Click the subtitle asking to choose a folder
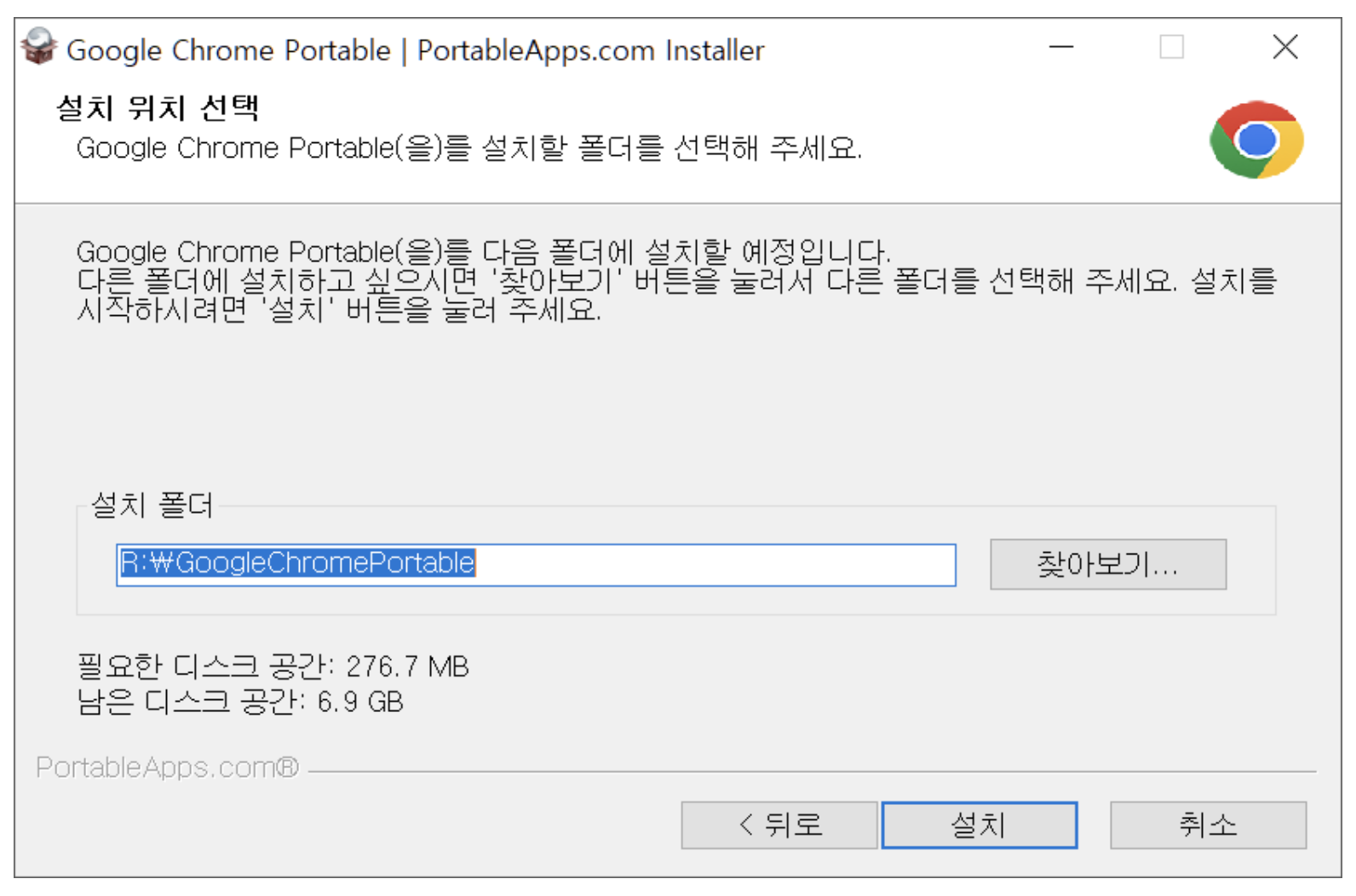1356x896 pixels. (469, 148)
